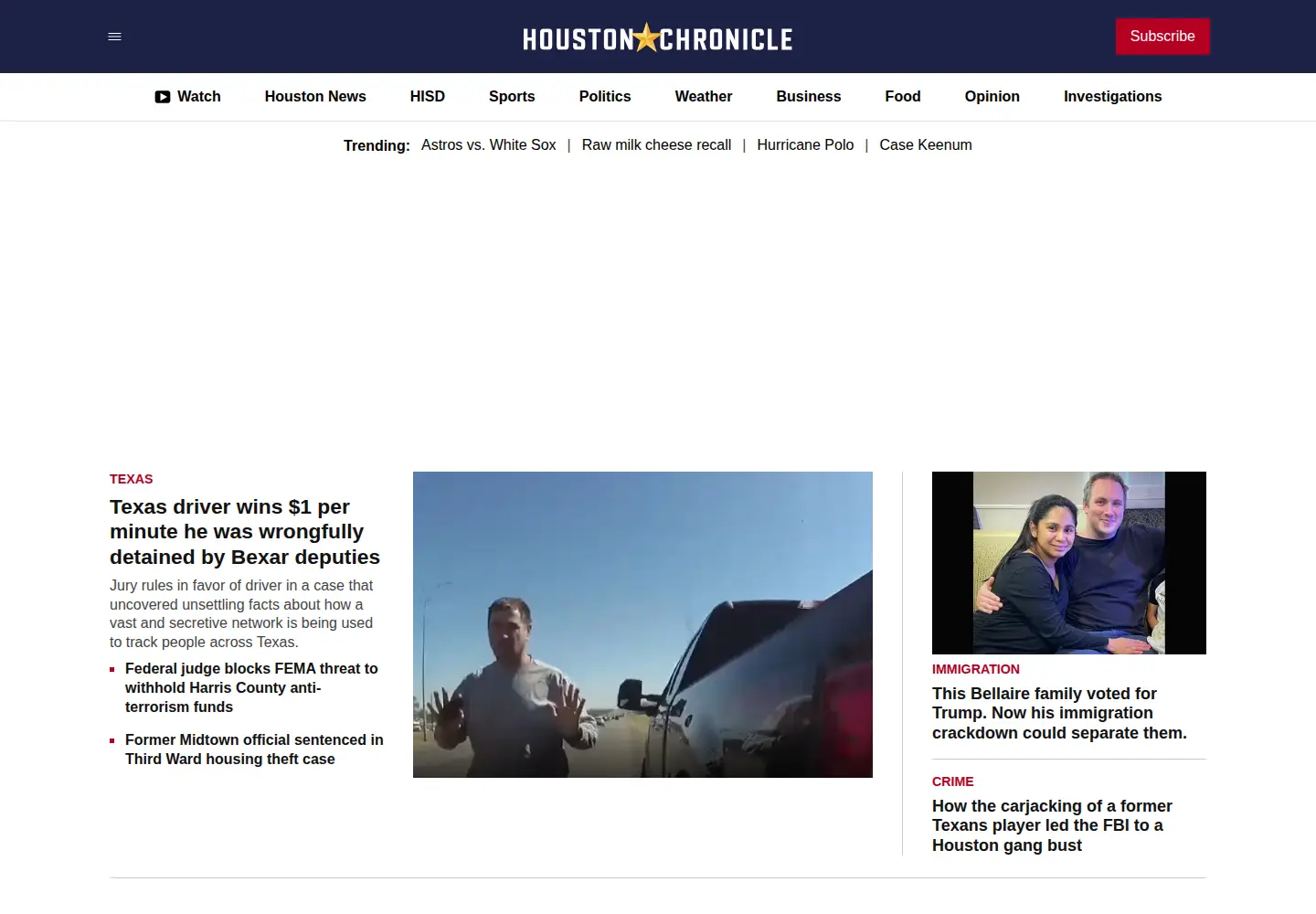Select Investigations in navigation bar
This screenshot has height=914, width=1316.
pyautogui.click(x=1113, y=97)
